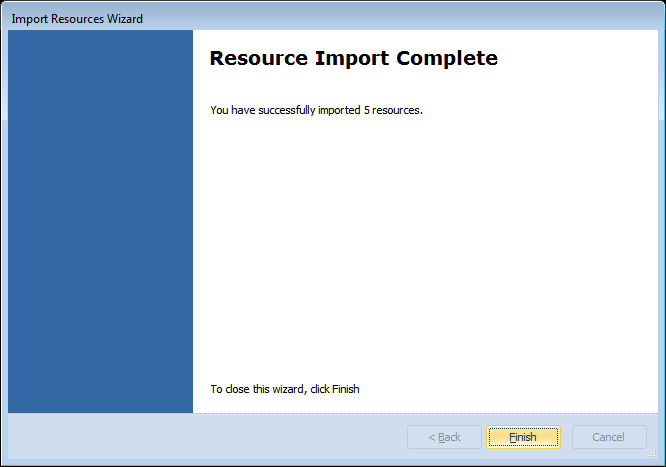Click the greyed-out Cancel button
Screen dimensions: 666x467
pyautogui.click(x=609, y=437)
